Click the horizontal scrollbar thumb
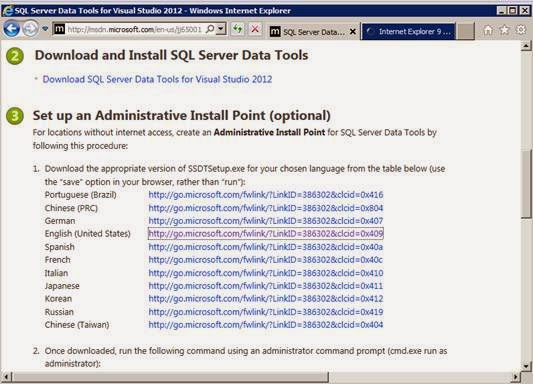 click(171, 377)
